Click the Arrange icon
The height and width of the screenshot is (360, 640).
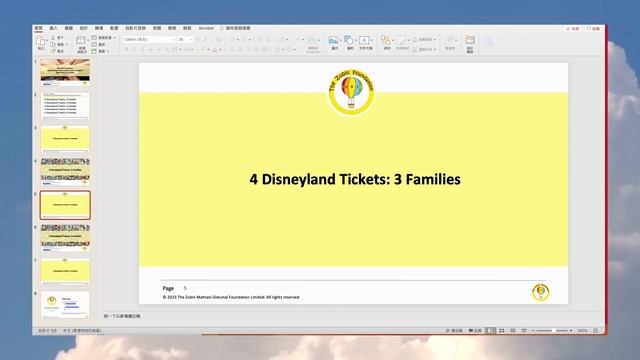[x=386, y=40]
